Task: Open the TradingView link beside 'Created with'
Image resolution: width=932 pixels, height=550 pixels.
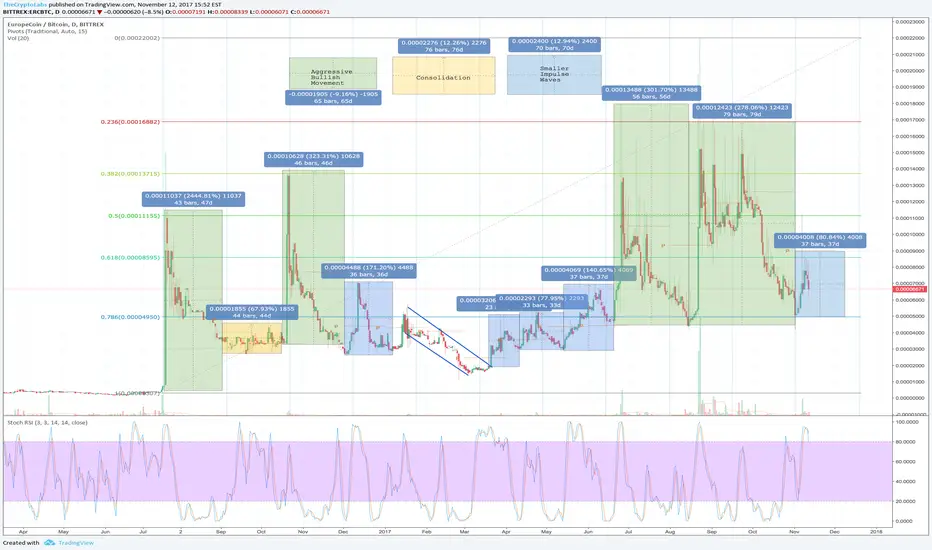Action: (75, 542)
